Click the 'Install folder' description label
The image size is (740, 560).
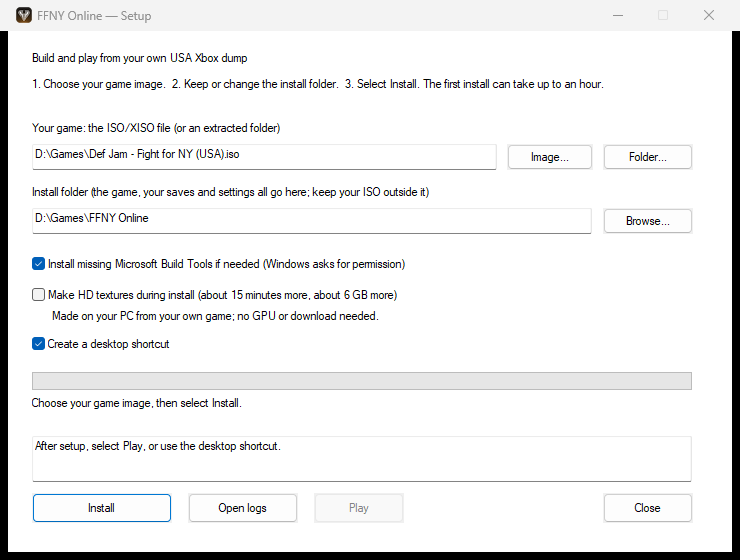(x=230, y=192)
